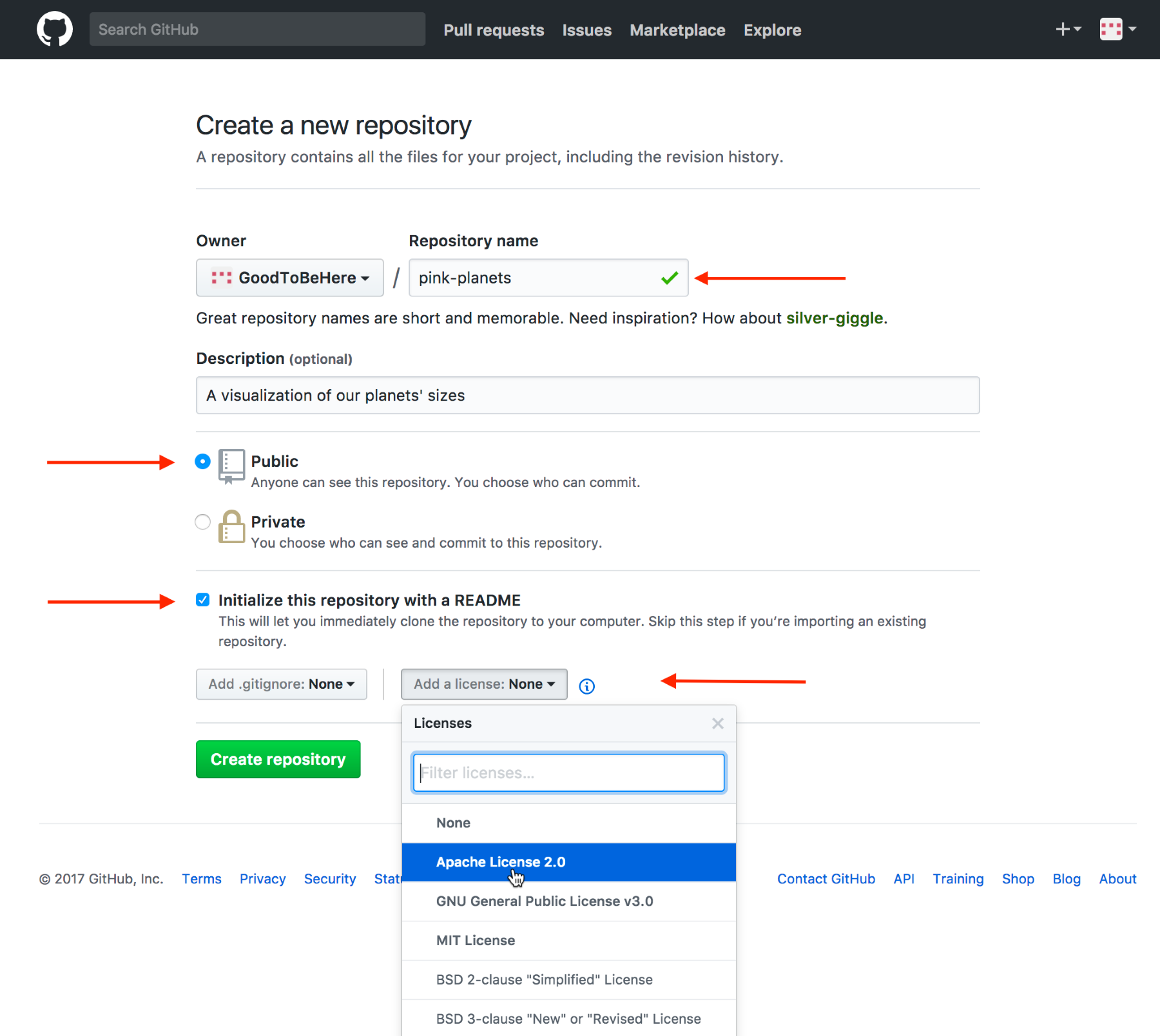Open the GoodToBeHere owner dropdown
The height and width of the screenshot is (1036, 1160).
point(289,278)
